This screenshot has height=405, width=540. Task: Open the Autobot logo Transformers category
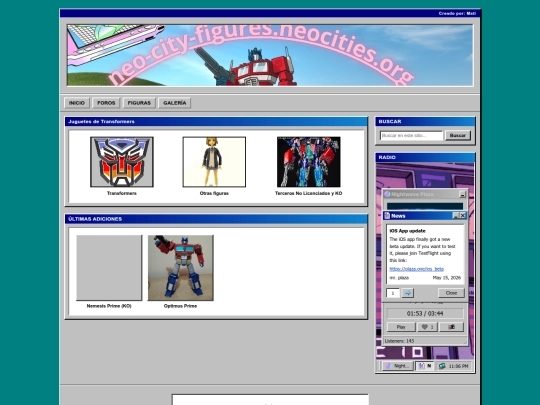[x=122, y=162]
